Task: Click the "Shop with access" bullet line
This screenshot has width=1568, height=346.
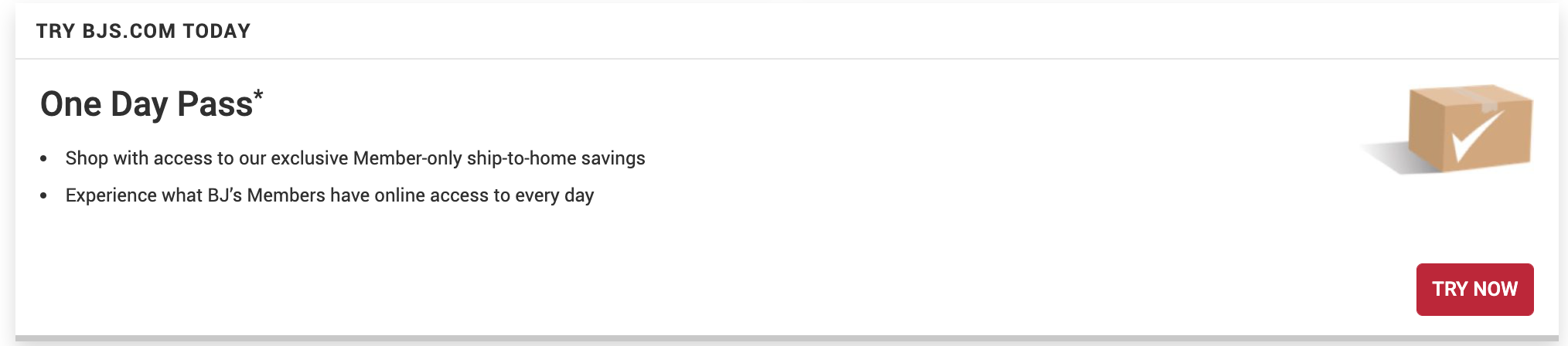Action: tap(355, 158)
